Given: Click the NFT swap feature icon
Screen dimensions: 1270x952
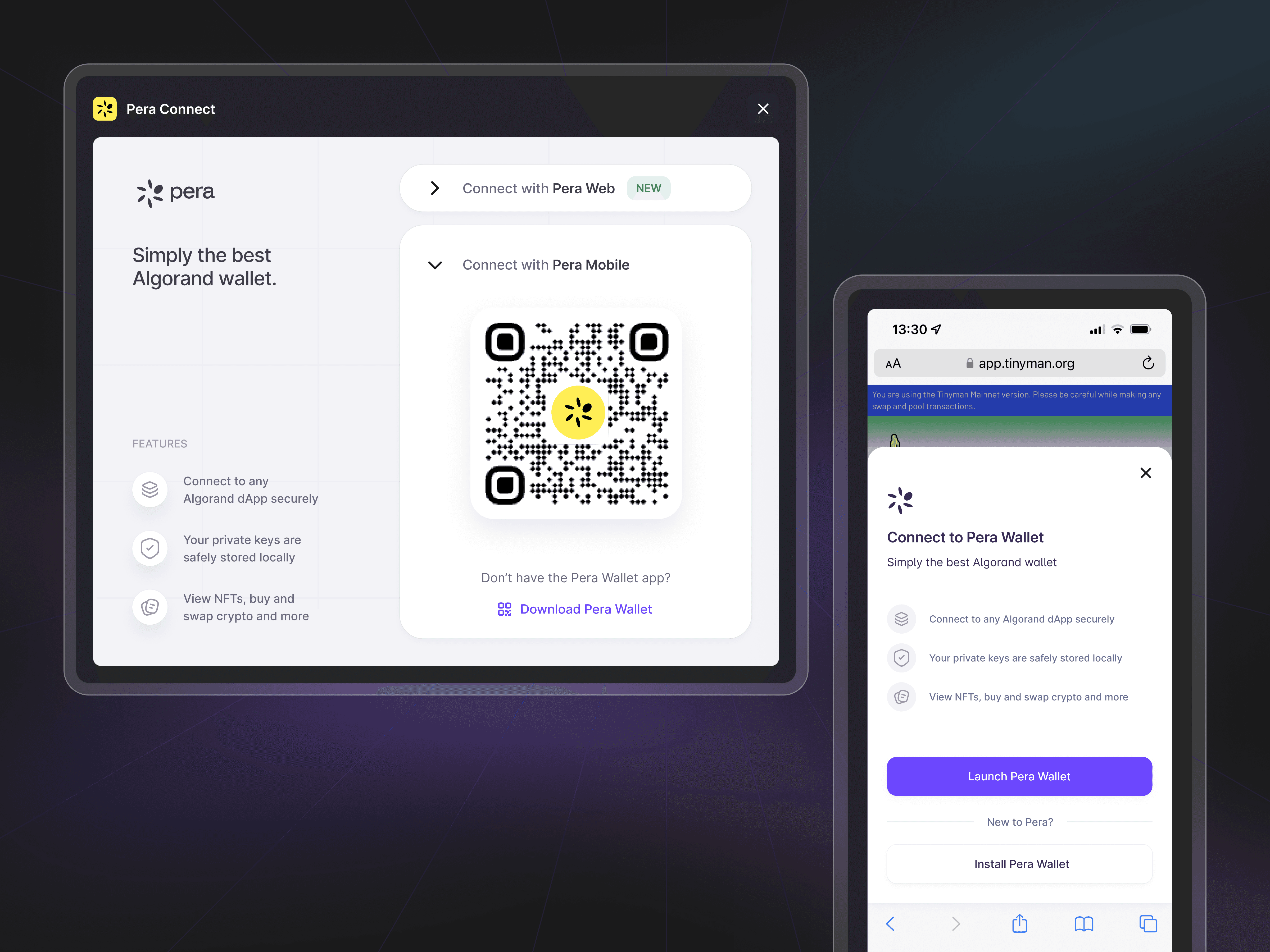Looking at the screenshot, I should coord(150,607).
